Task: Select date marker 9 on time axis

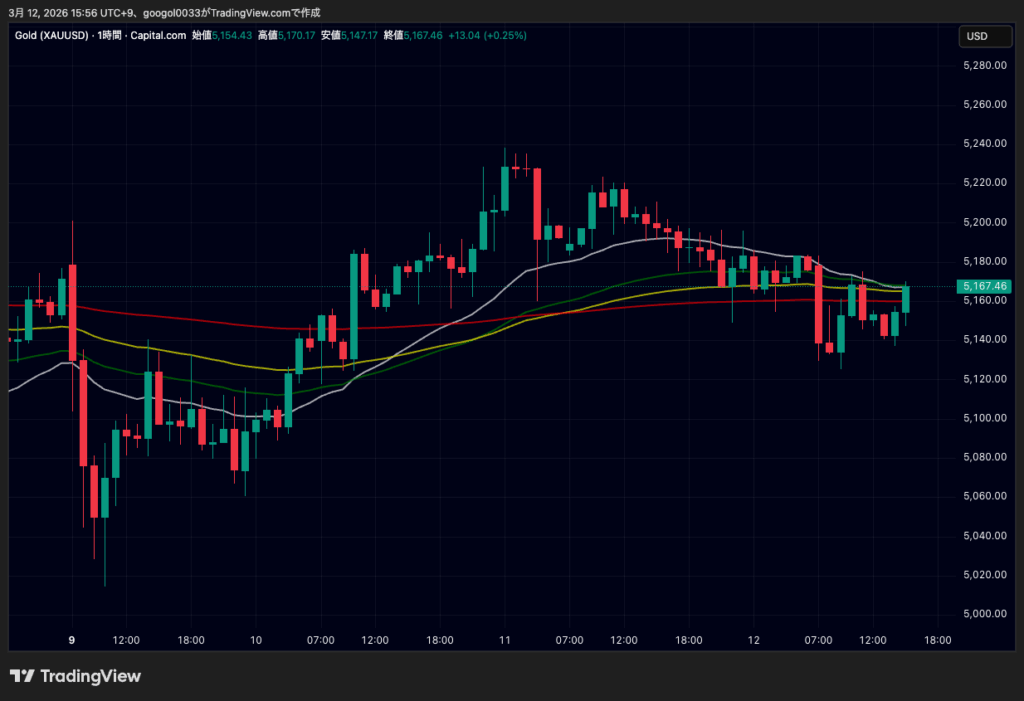Action: click(71, 640)
